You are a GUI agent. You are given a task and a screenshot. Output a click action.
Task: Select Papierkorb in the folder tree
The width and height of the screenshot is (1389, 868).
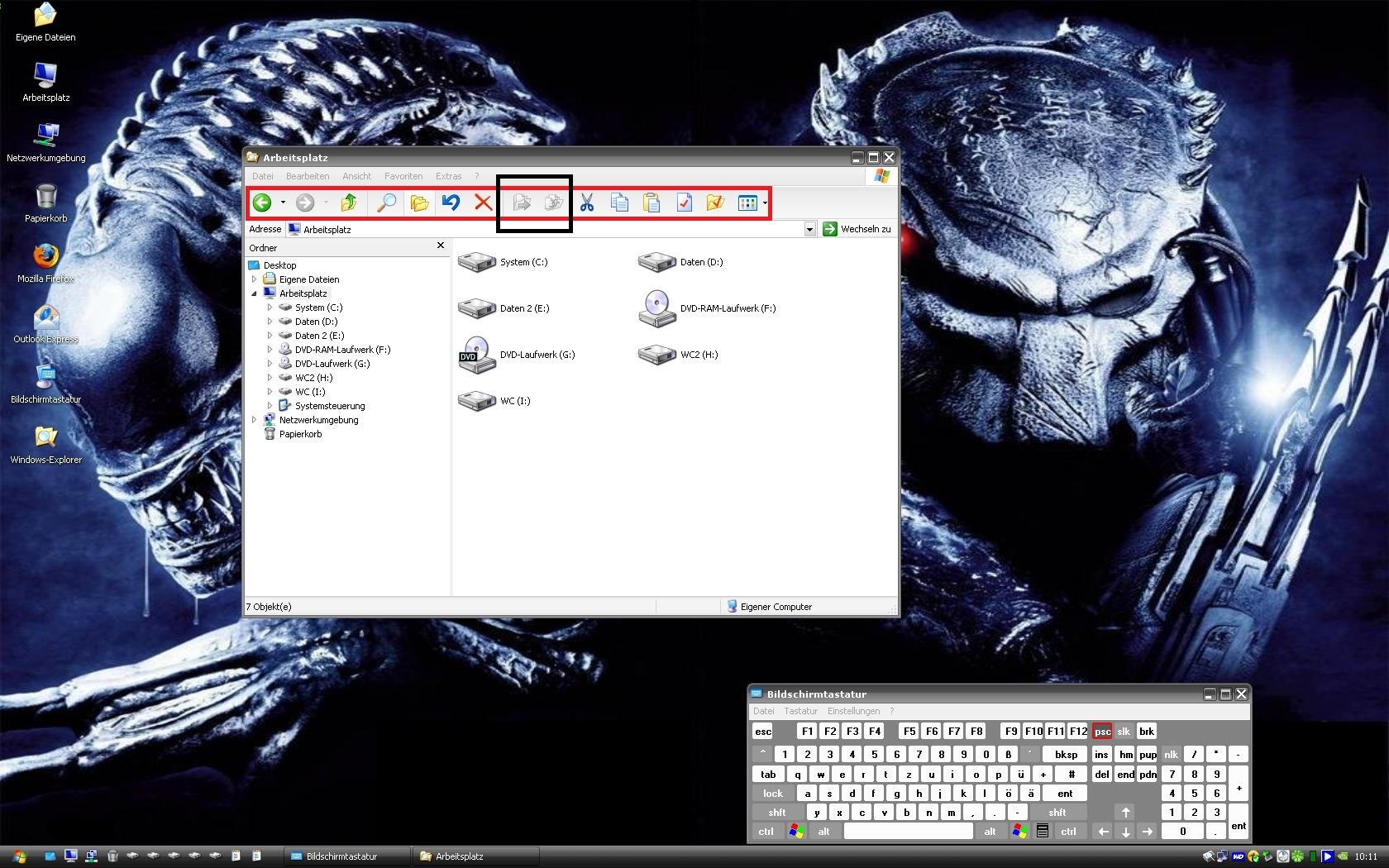(x=300, y=434)
